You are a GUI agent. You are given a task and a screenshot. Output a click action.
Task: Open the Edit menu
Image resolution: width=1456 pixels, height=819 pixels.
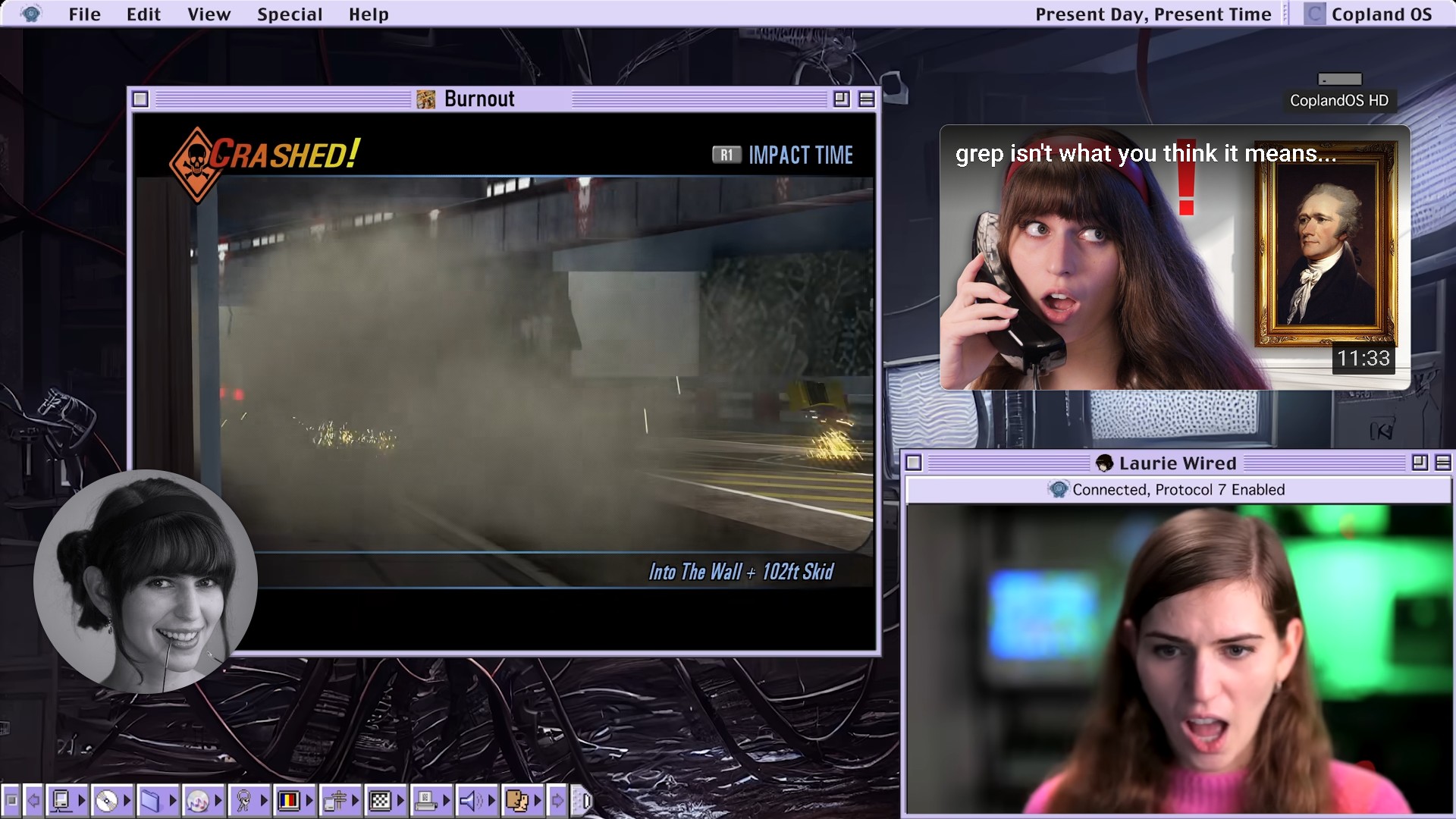[143, 14]
